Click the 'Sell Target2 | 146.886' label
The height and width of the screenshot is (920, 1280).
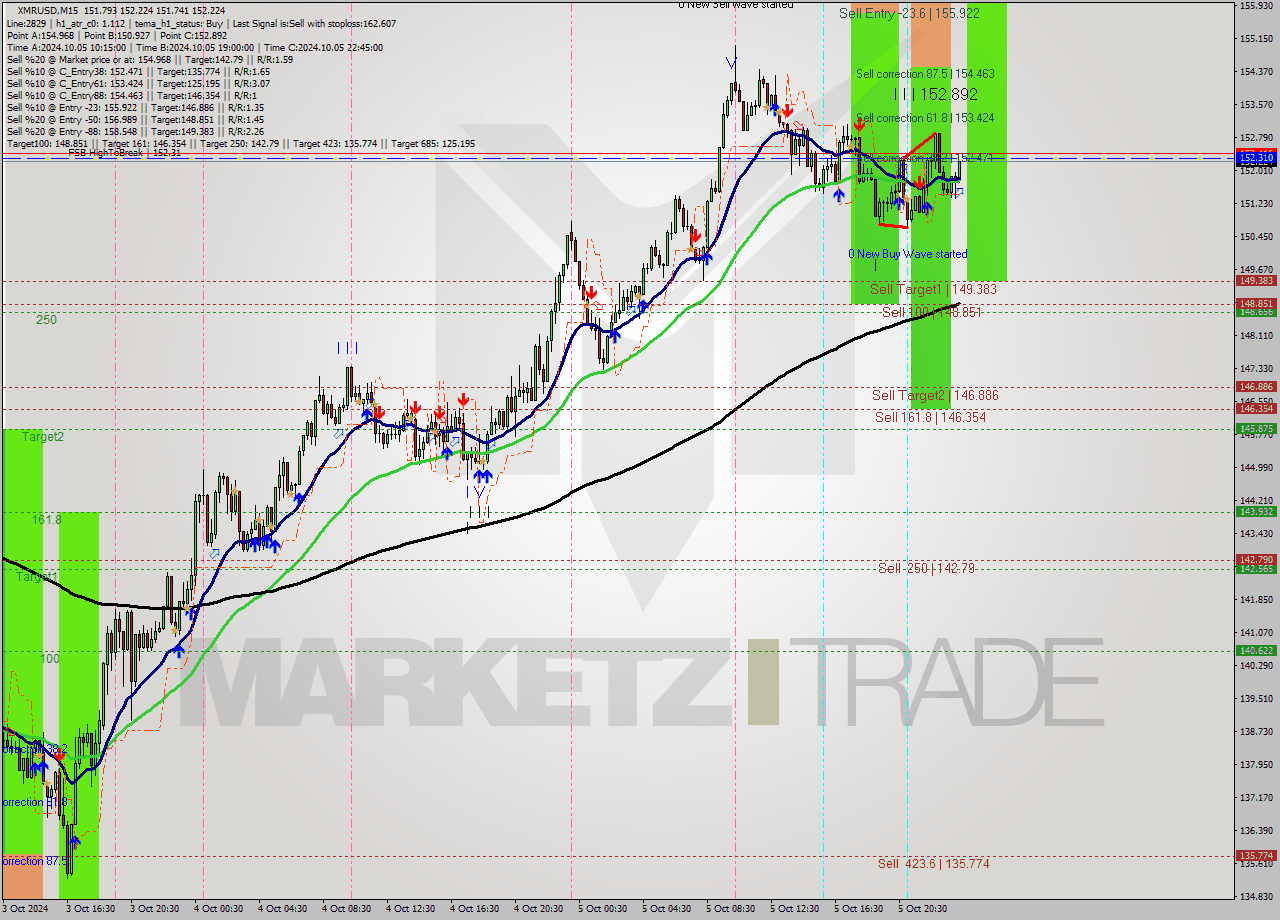click(x=935, y=395)
